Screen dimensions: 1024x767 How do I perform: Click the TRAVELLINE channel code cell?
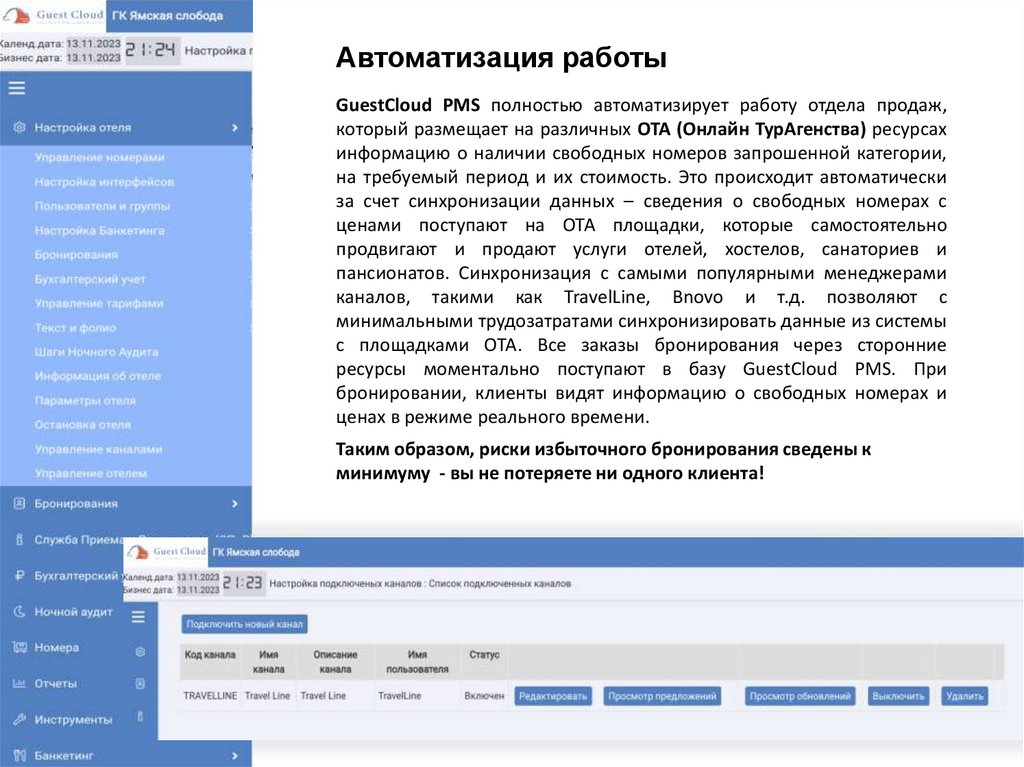click(210, 696)
